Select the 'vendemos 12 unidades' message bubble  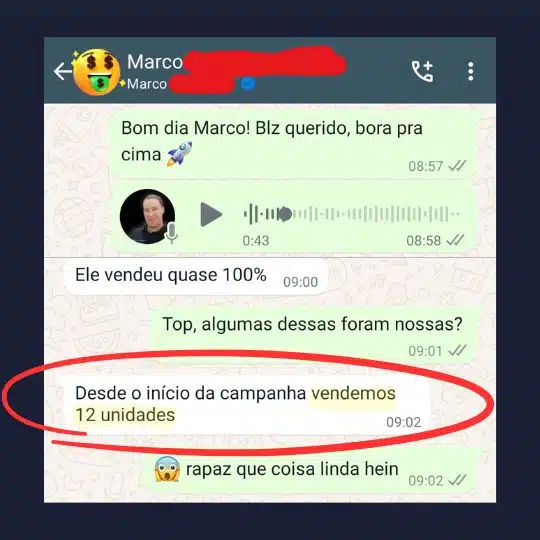(247, 405)
